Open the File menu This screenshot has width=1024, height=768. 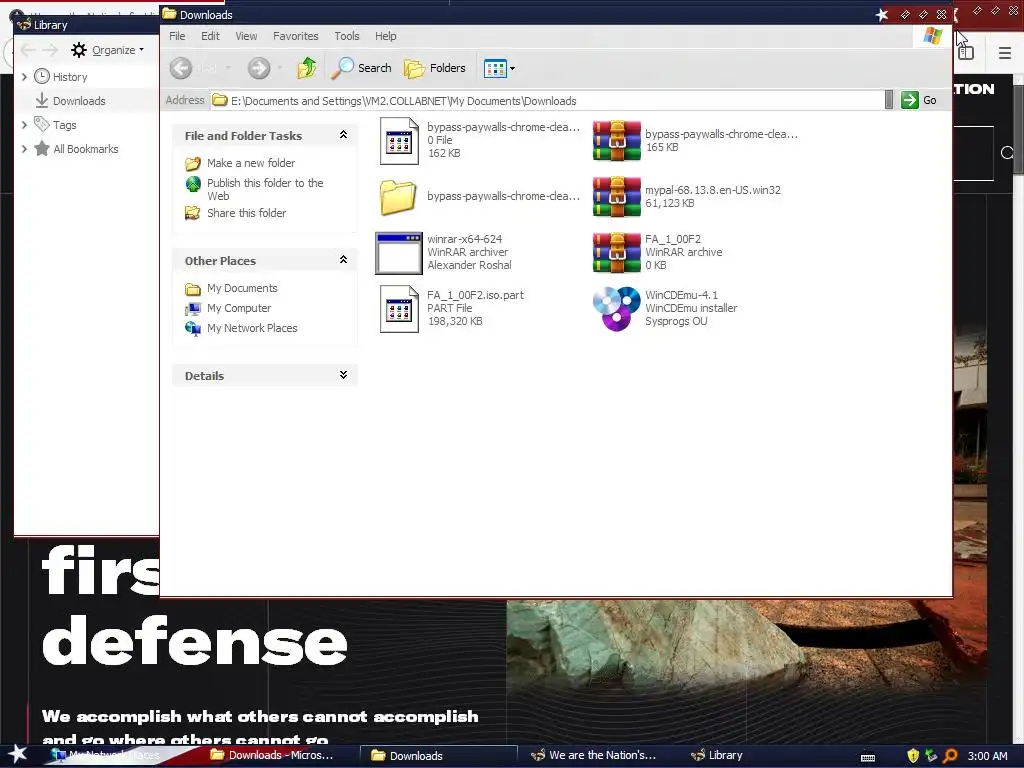tap(177, 36)
